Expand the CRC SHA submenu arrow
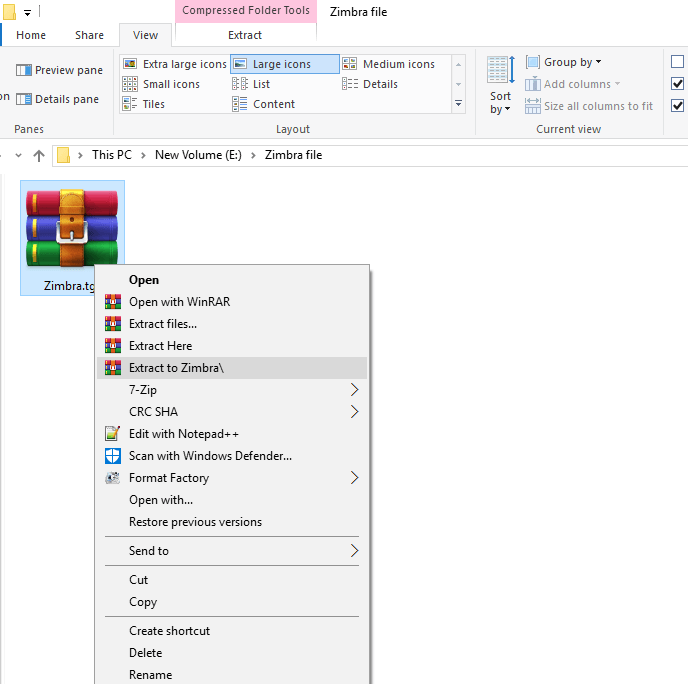 pyautogui.click(x=355, y=412)
